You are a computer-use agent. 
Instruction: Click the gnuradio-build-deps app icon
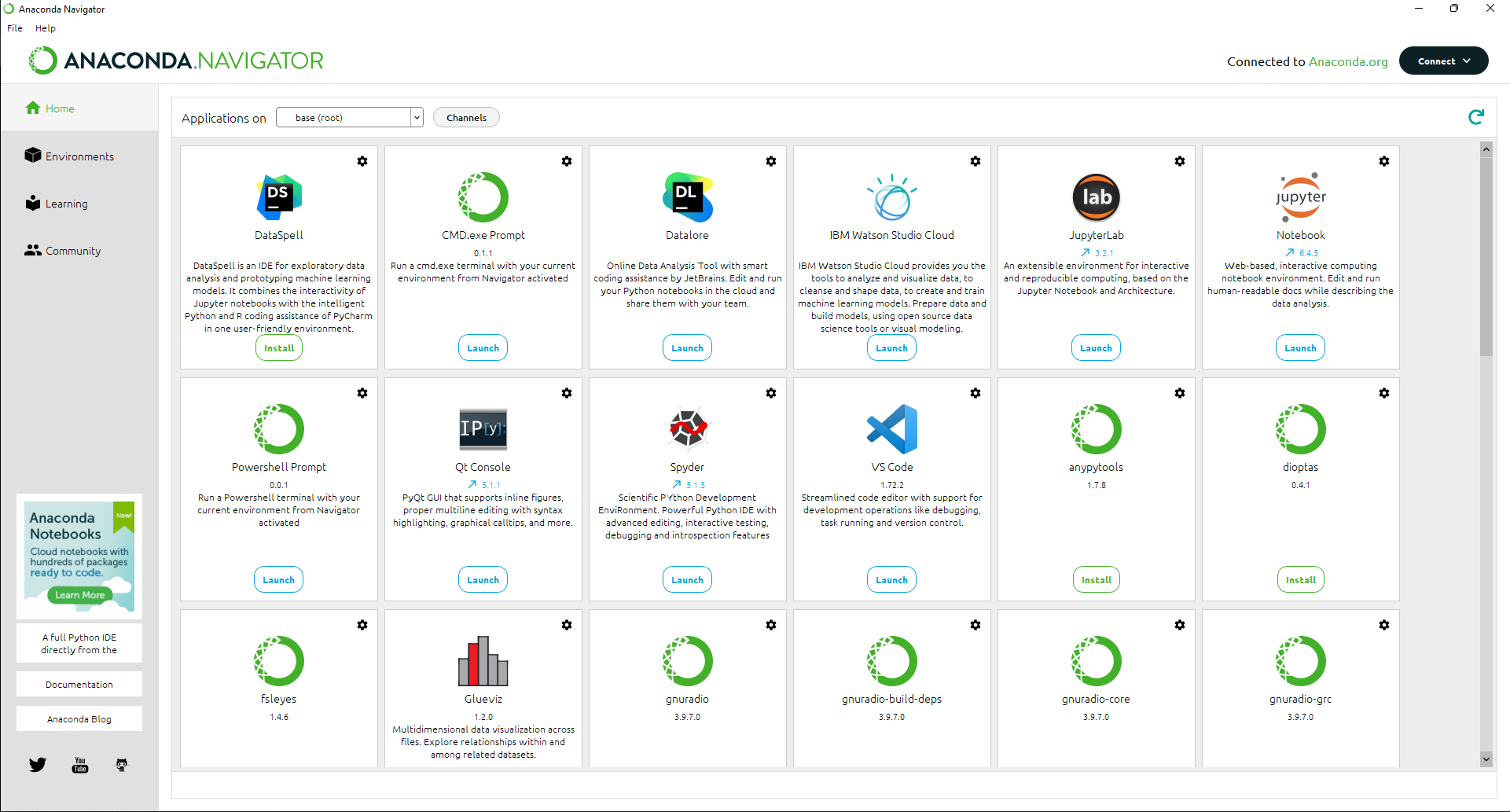click(x=892, y=661)
